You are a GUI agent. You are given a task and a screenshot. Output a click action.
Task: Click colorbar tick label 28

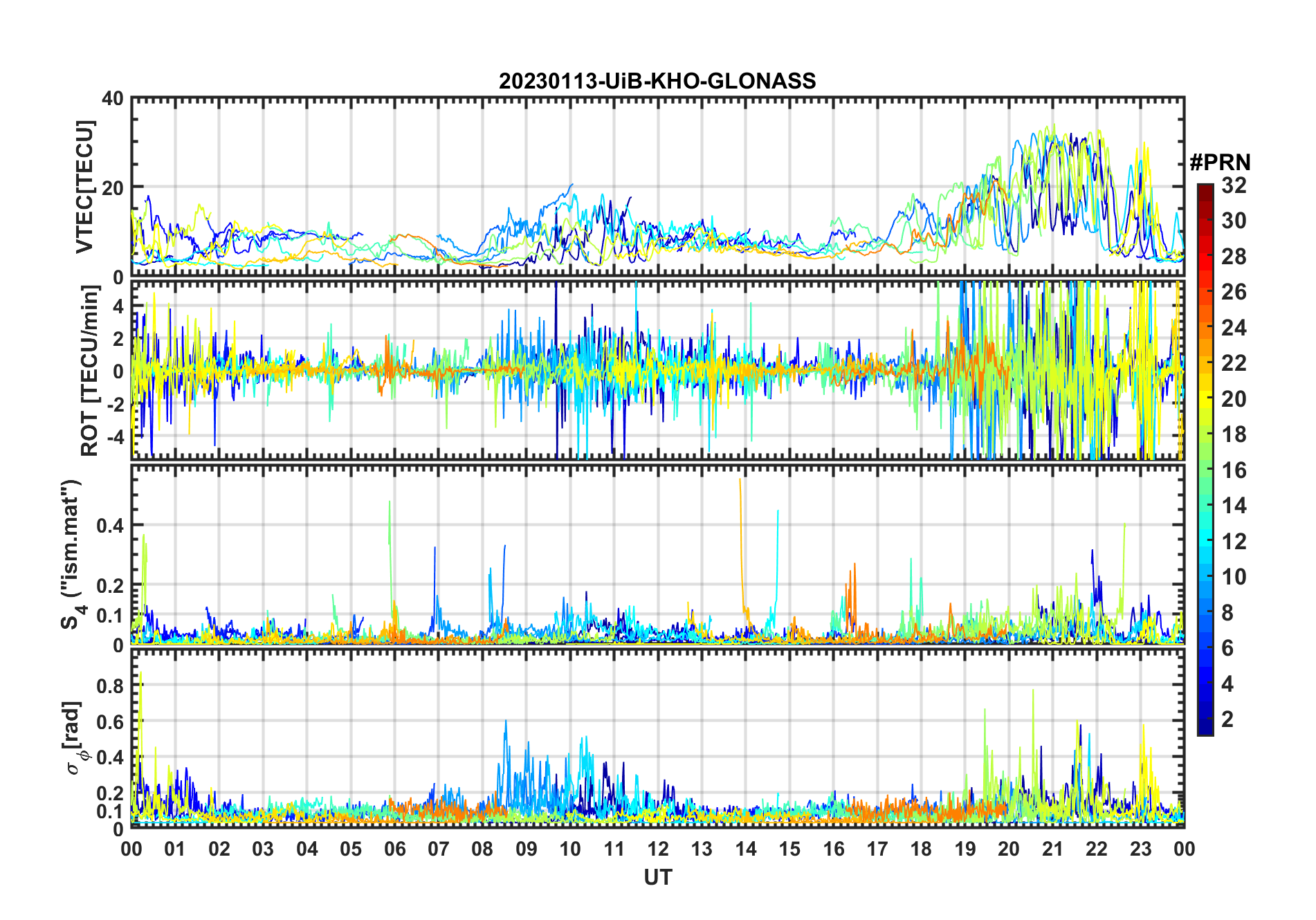point(1234,257)
